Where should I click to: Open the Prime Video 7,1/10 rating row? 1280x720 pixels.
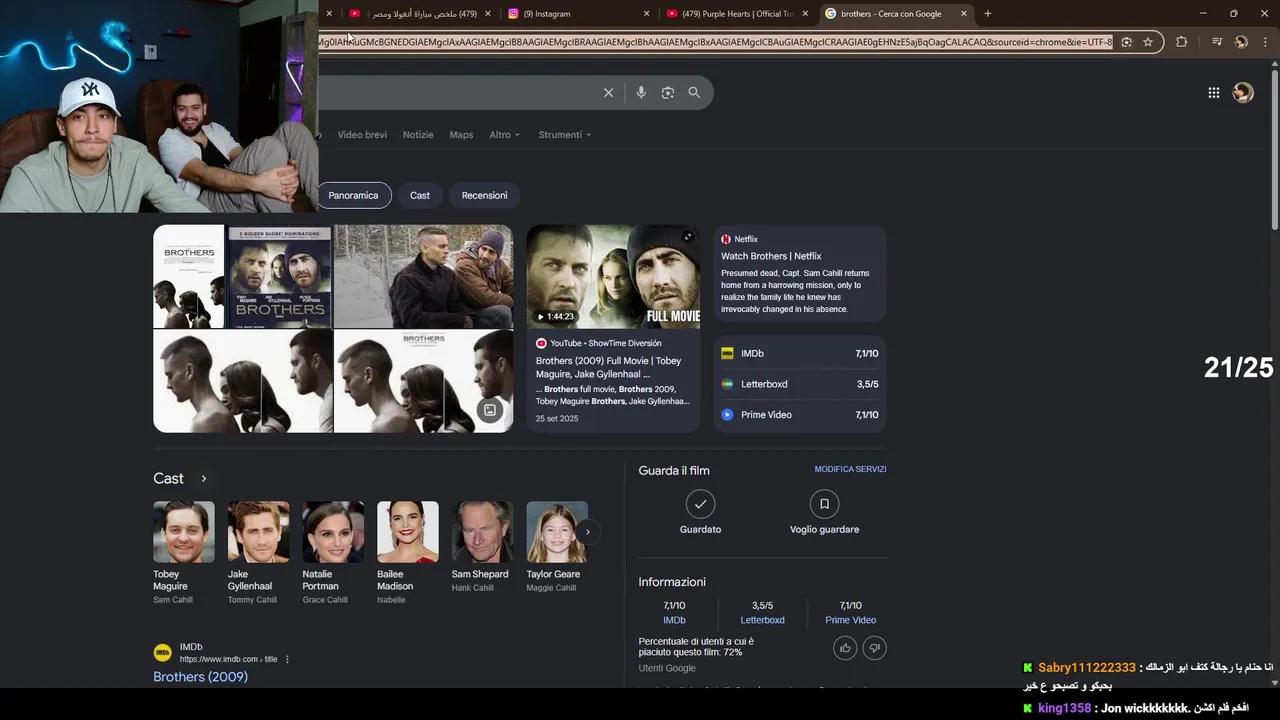(800, 415)
